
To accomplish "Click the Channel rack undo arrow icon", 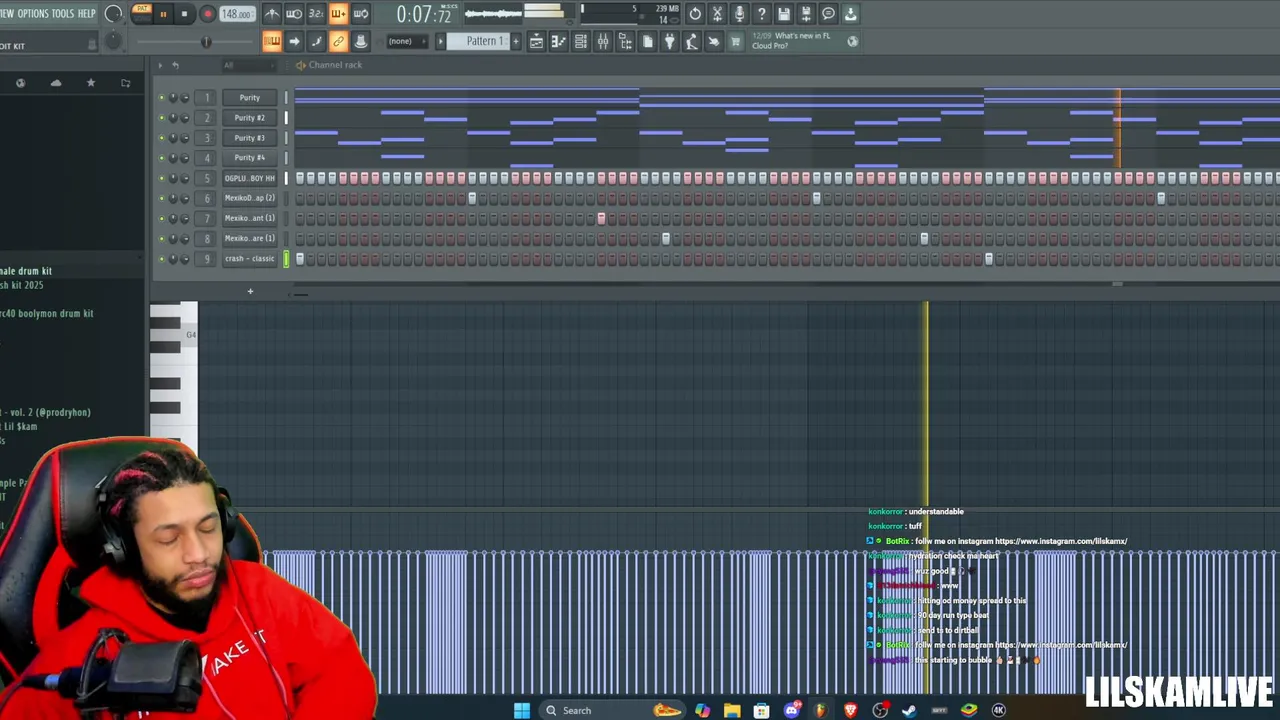I will click(175, 65).
